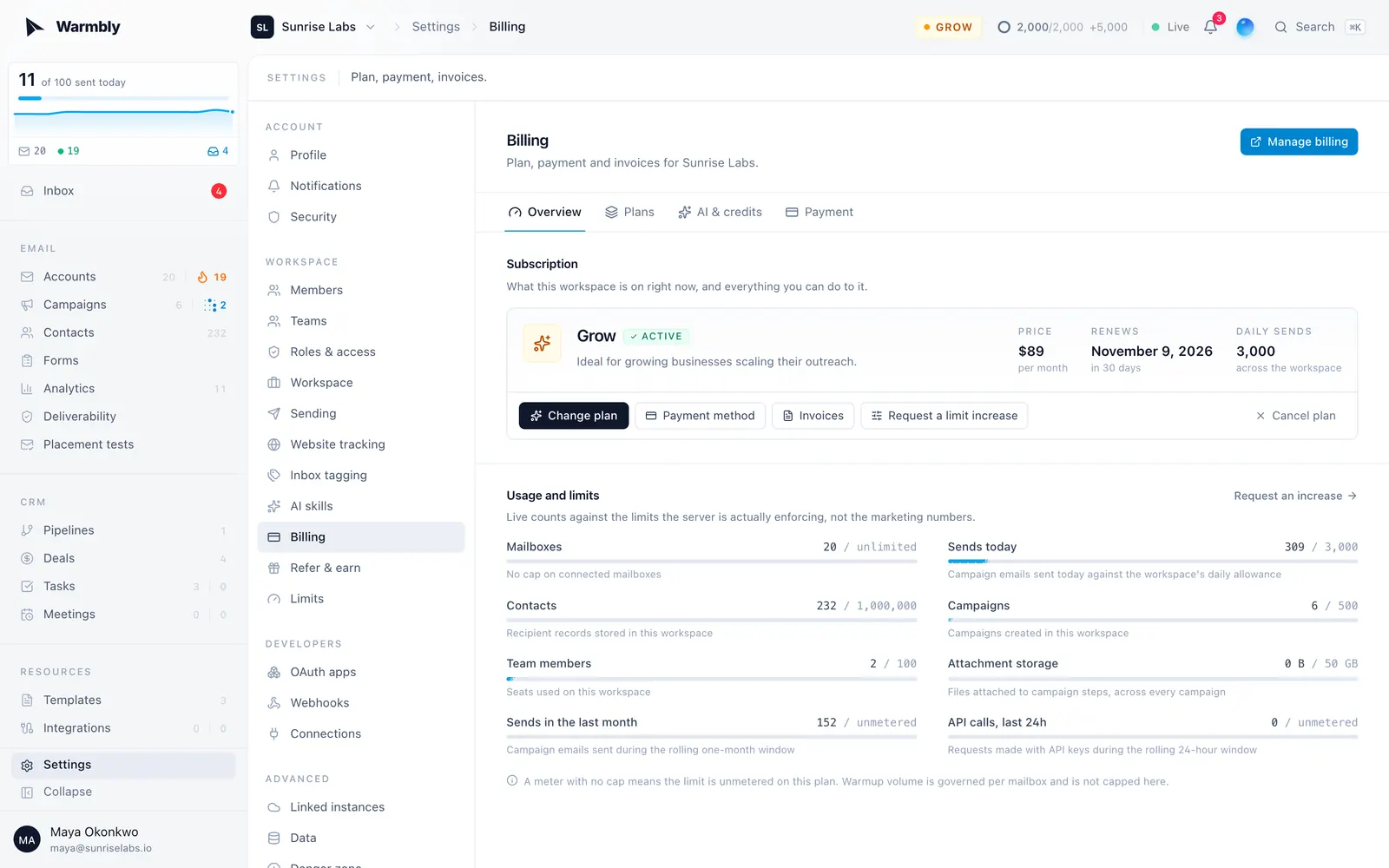The image size is (1389, 868).
Task: Switch to the AI & credits tab
Action: 720,212
